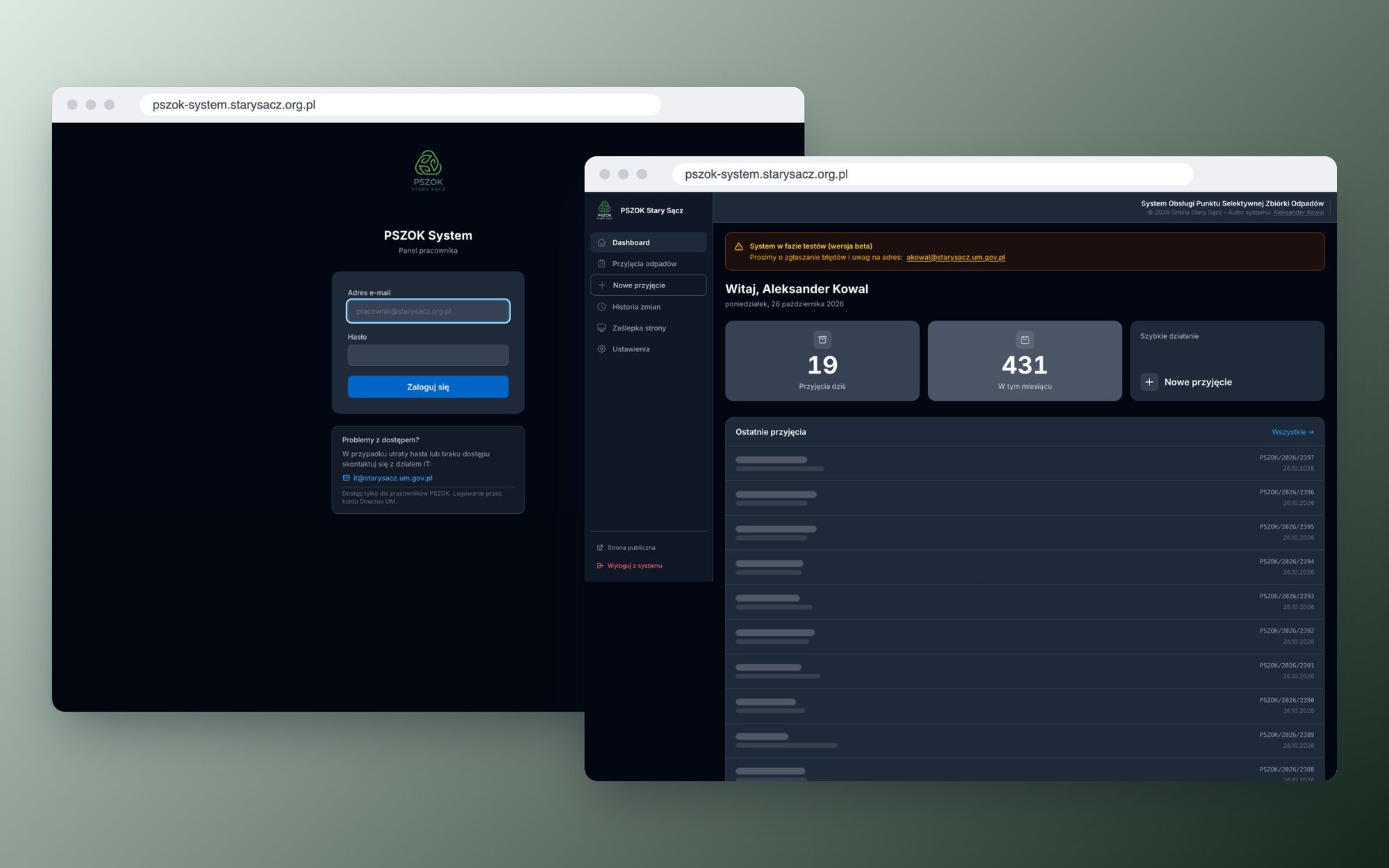Open the entry PSZOK/2026/2389
The height and width of the screenshot is (868, 1389).
pos(1025,740)
